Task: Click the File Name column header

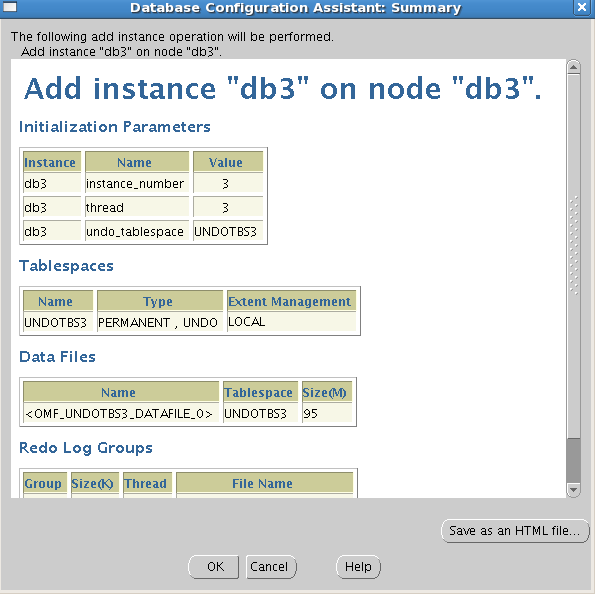Action: (x=264, y=483)
